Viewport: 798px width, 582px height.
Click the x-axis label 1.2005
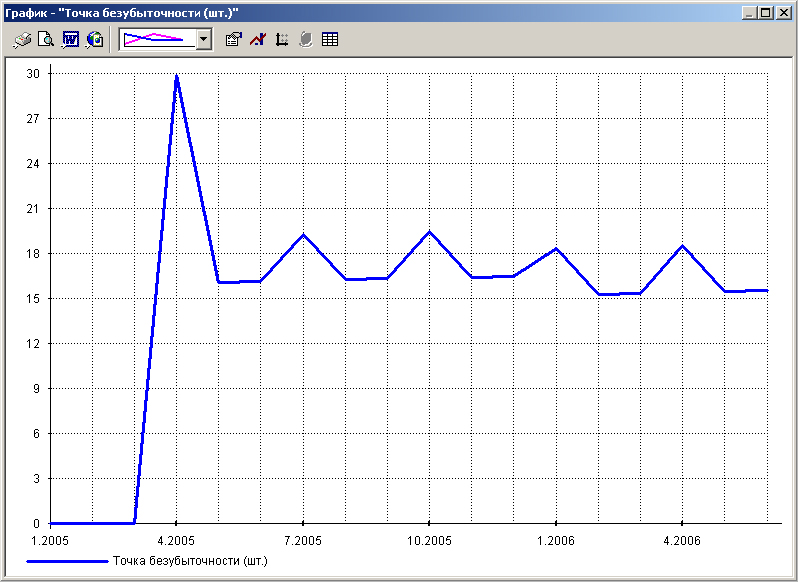point(50,540)
